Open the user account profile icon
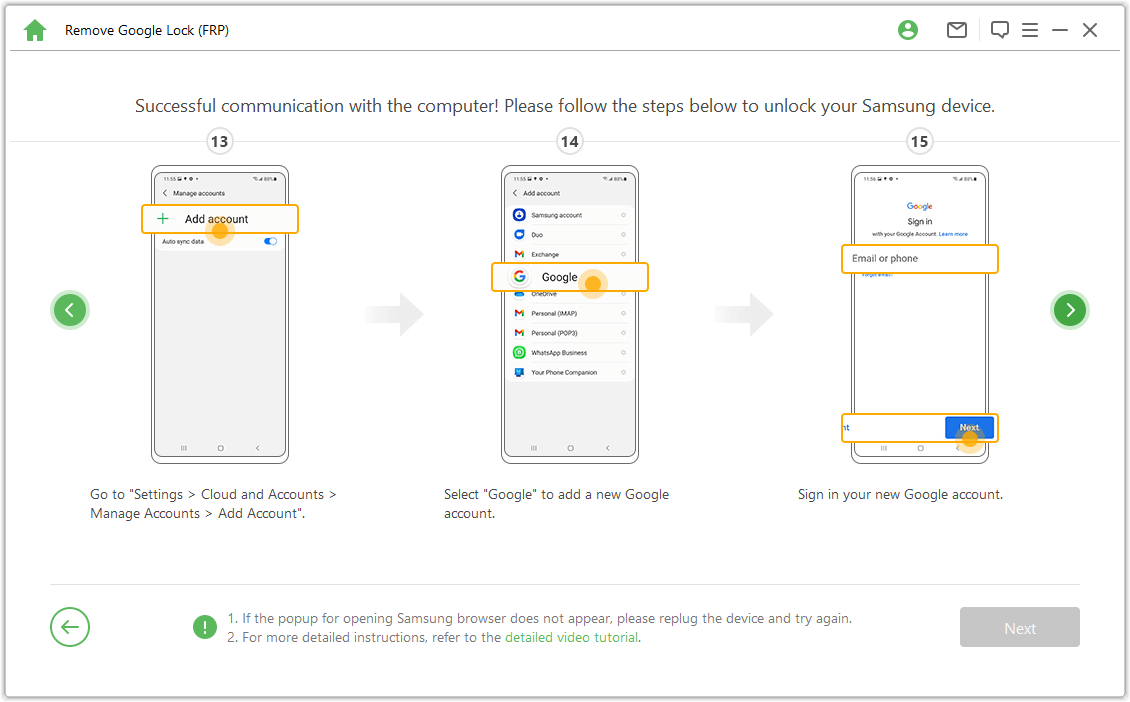The height and width of the screenshot is (702, 1130). [908, 30]
